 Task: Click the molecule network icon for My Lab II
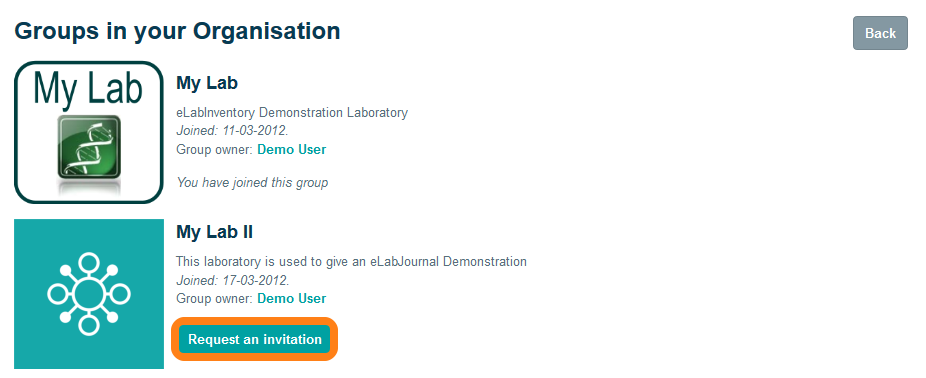[x=89, y=294]
